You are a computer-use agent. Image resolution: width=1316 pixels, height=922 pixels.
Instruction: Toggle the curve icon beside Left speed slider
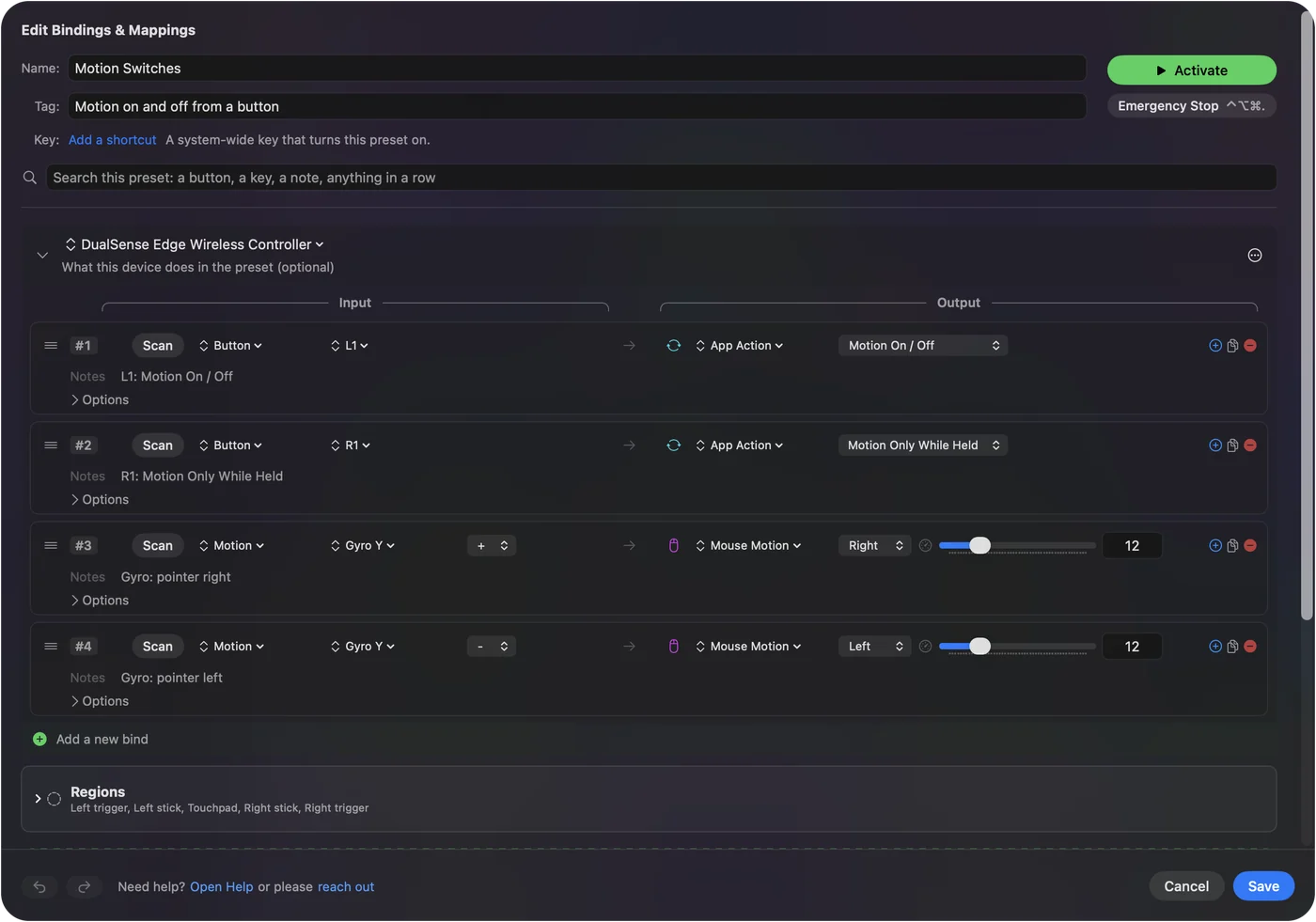coord(925,647)
